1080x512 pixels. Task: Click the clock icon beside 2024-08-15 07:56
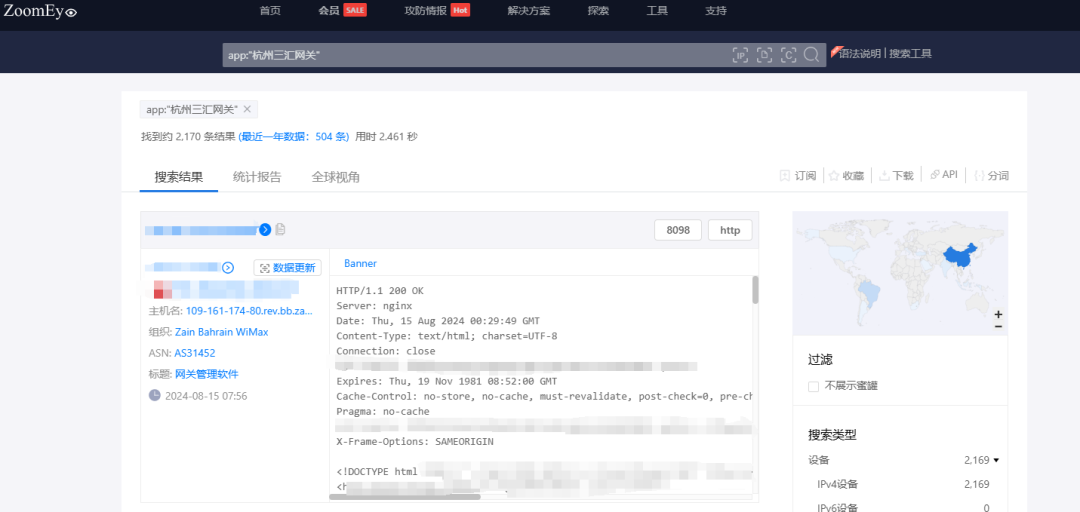click(155, 396)
